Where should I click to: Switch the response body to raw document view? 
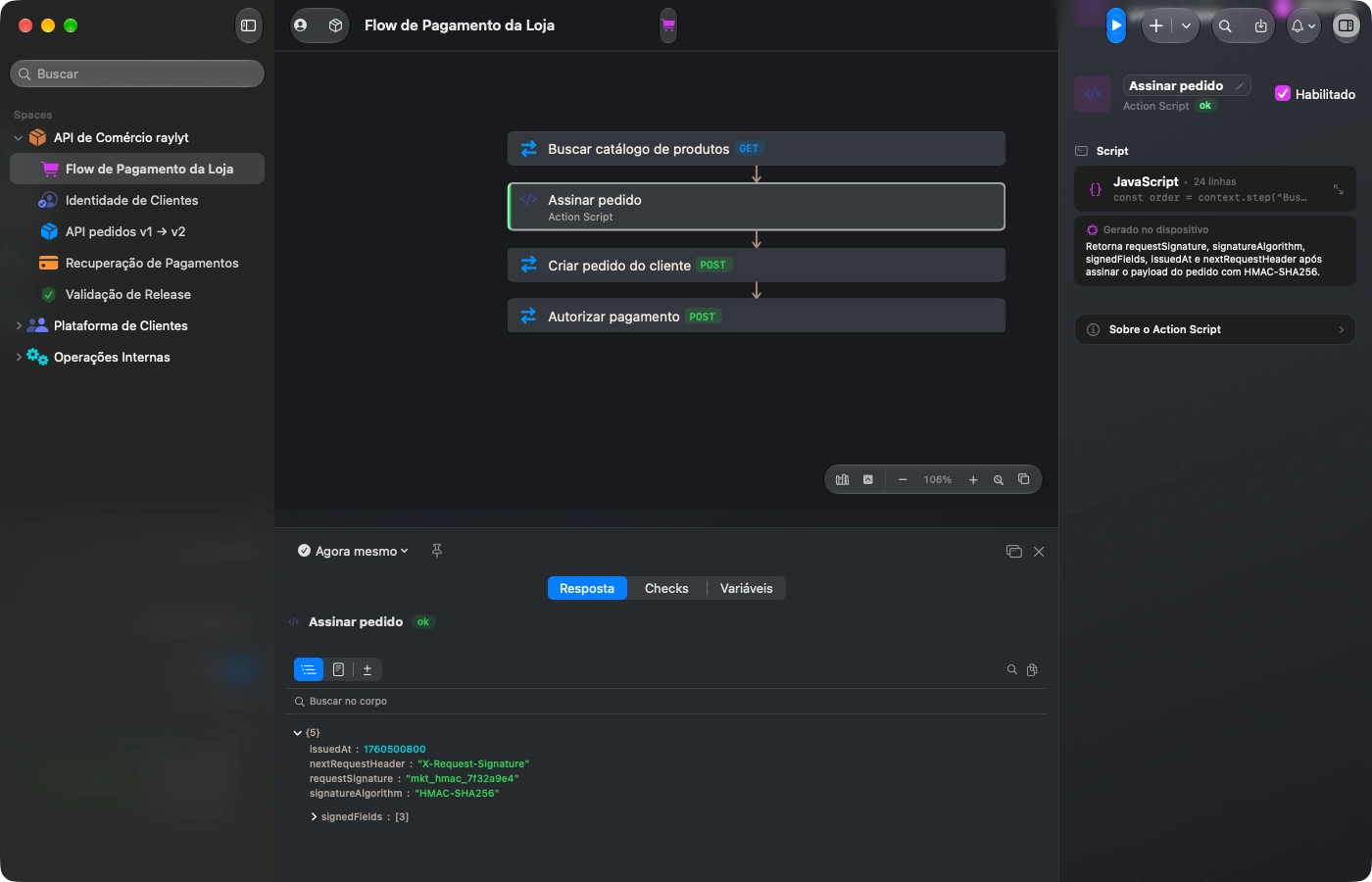[x=338, y=669]
